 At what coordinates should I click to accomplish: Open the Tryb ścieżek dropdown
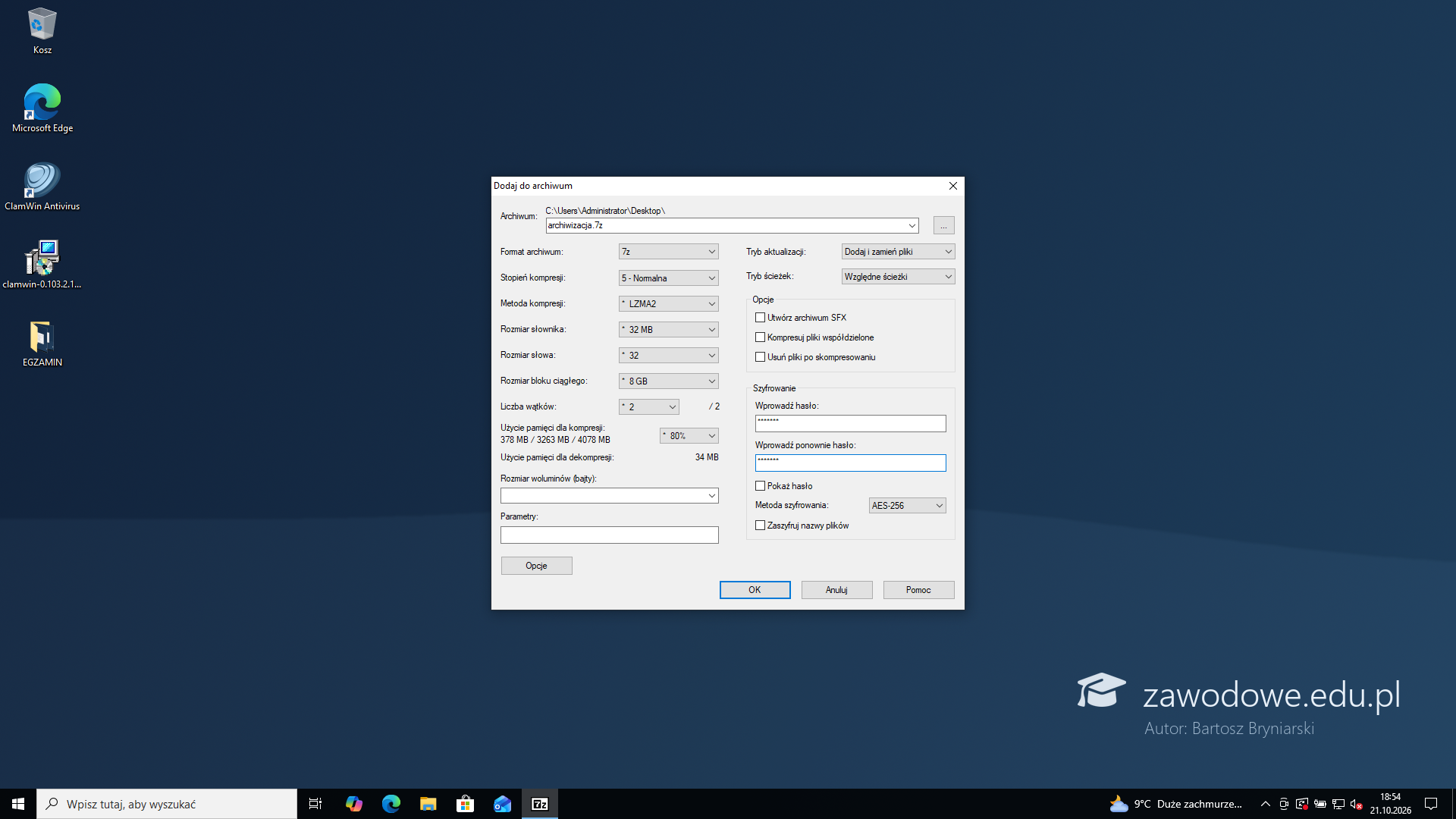pyautogui.click(x=898, y=277)
